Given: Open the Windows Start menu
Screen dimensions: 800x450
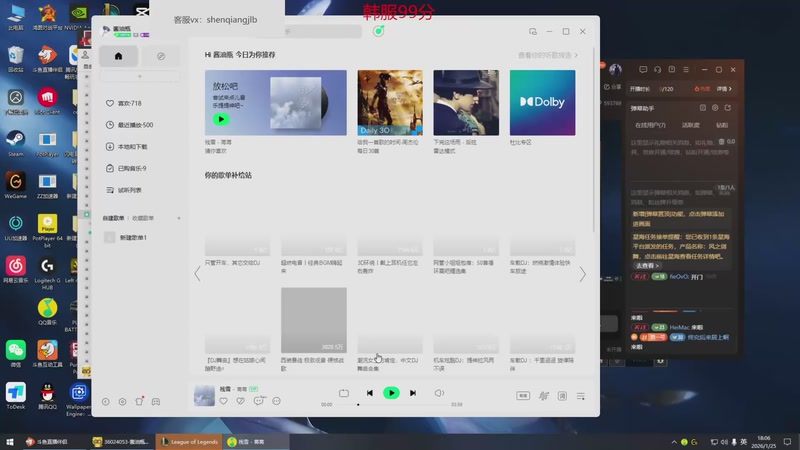Looking at the screenshot, I should pyautogui.click(x=10, y=442).
